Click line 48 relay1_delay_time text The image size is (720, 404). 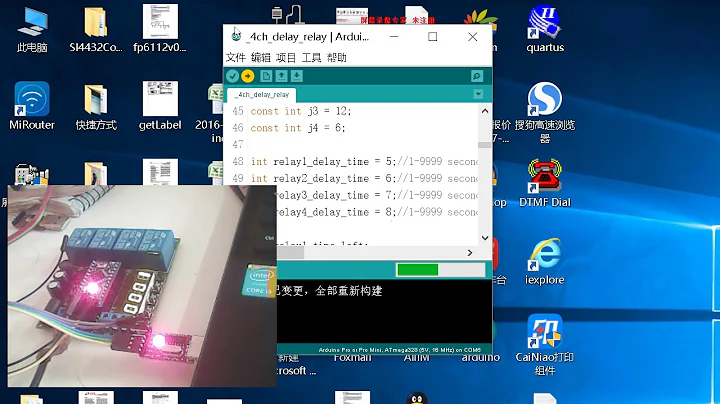[x=321, y=162]
